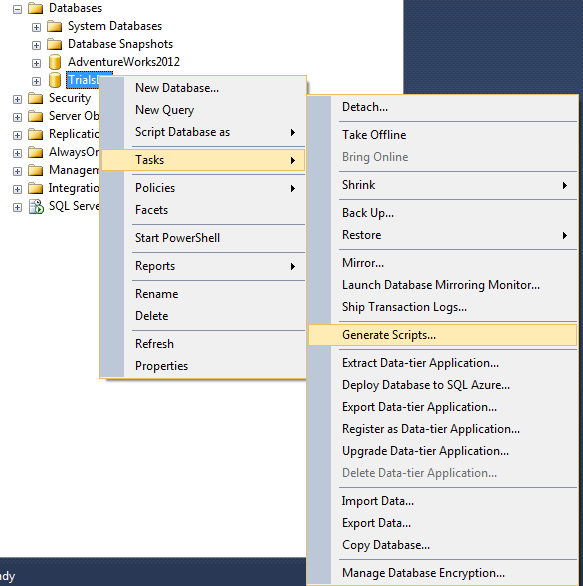Click the Security folder icon
Screen dimensions: 583x586
coord(36,98)
